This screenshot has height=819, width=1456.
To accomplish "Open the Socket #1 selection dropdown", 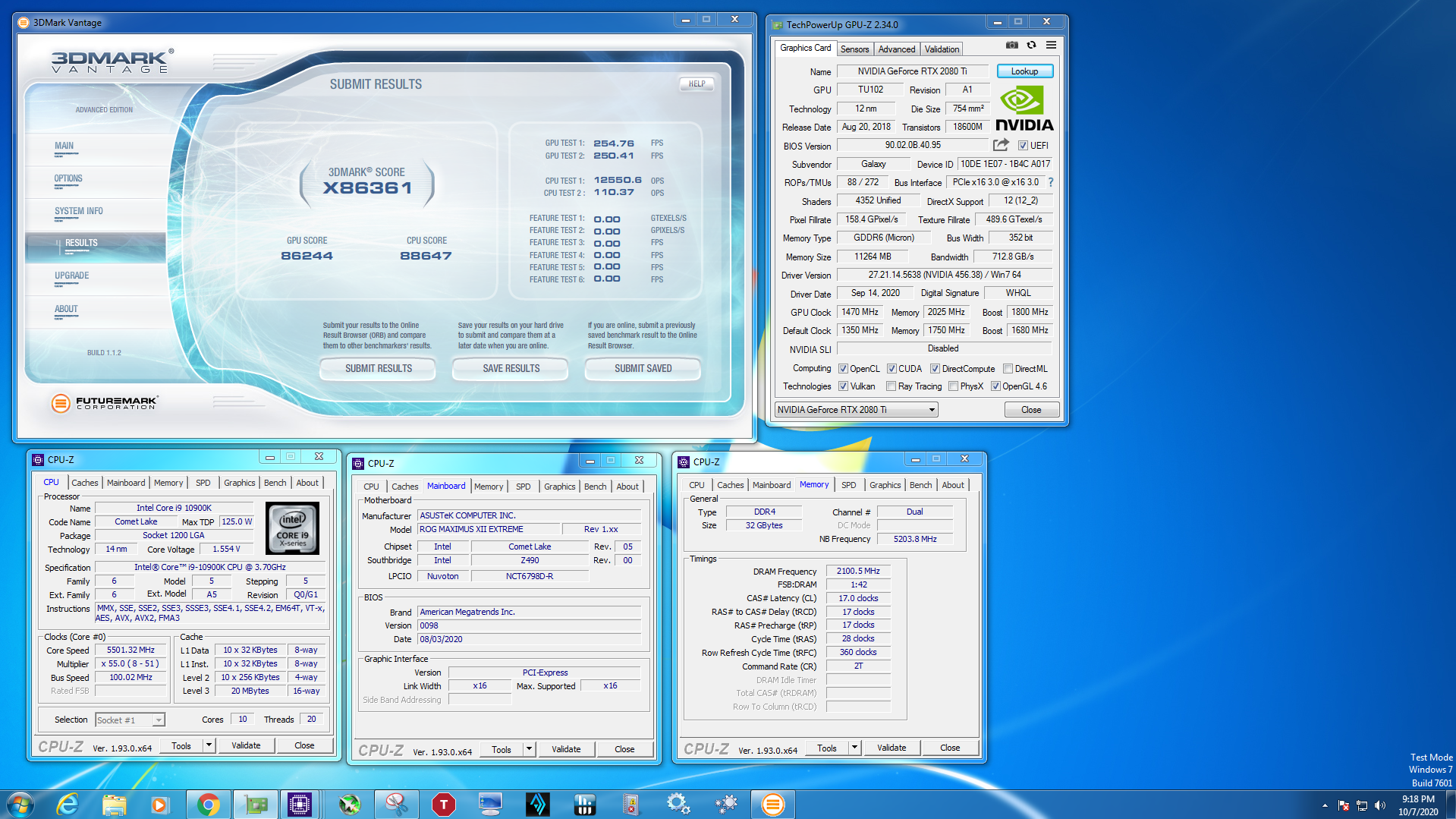I will point(130,720).
